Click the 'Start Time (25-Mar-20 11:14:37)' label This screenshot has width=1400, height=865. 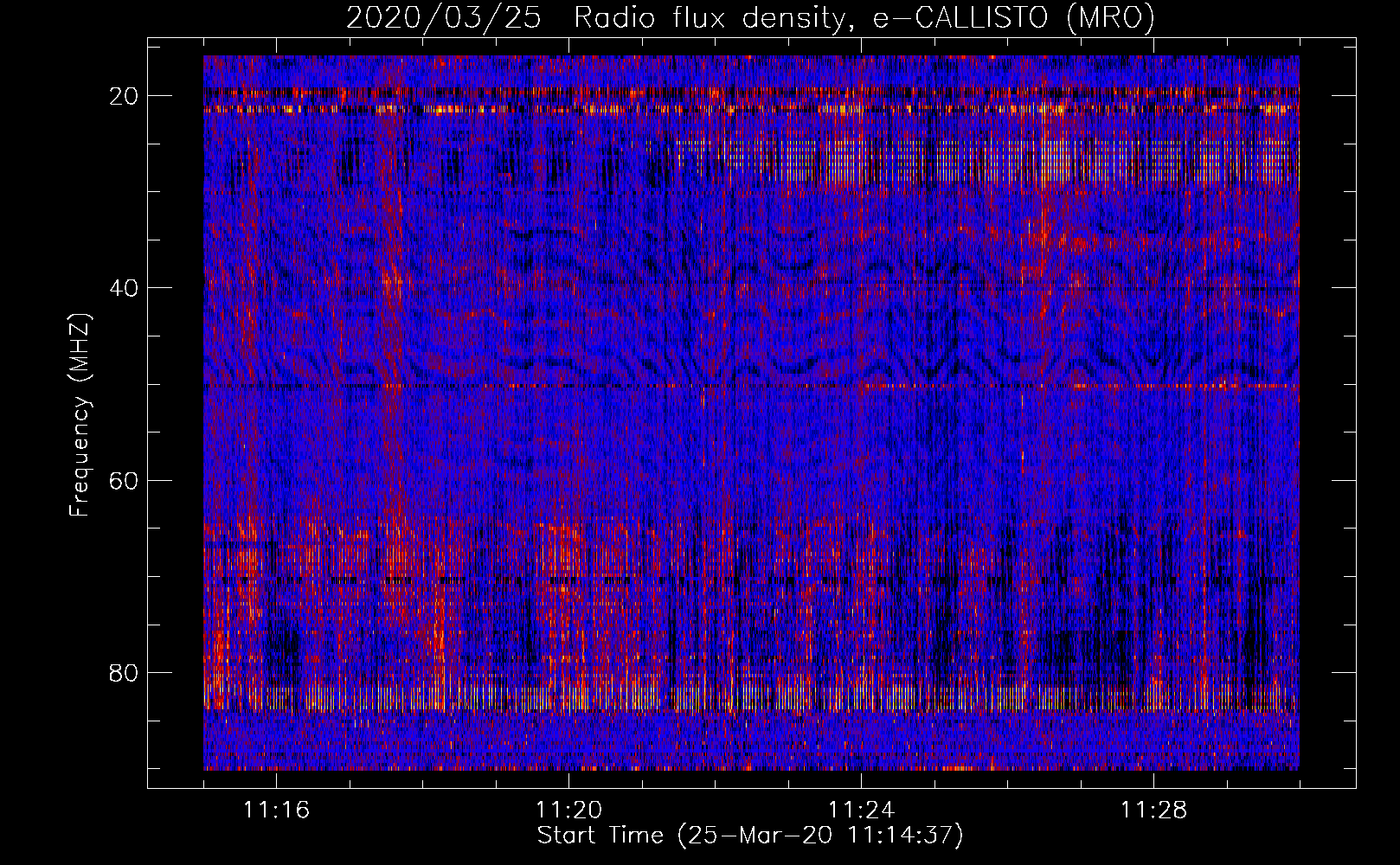(750, 836)
